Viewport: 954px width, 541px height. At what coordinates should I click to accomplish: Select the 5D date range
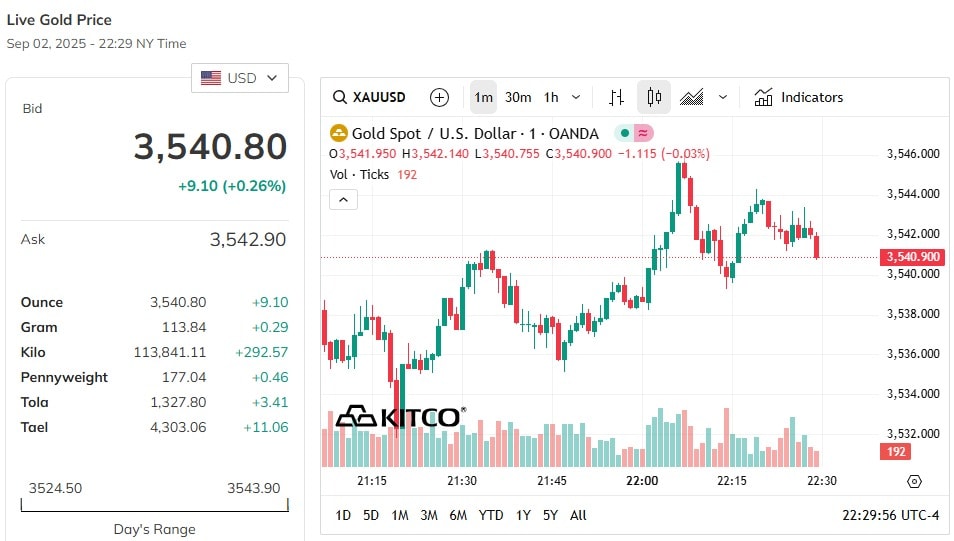tap(371, 515)
